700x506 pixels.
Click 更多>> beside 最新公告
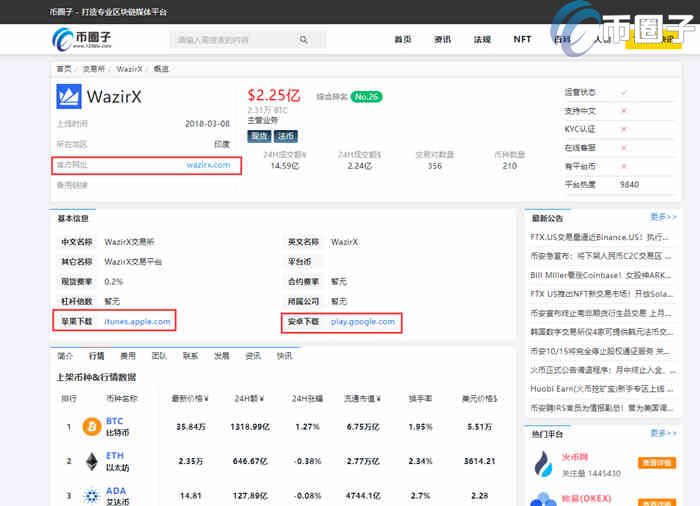tap(663, 217)
